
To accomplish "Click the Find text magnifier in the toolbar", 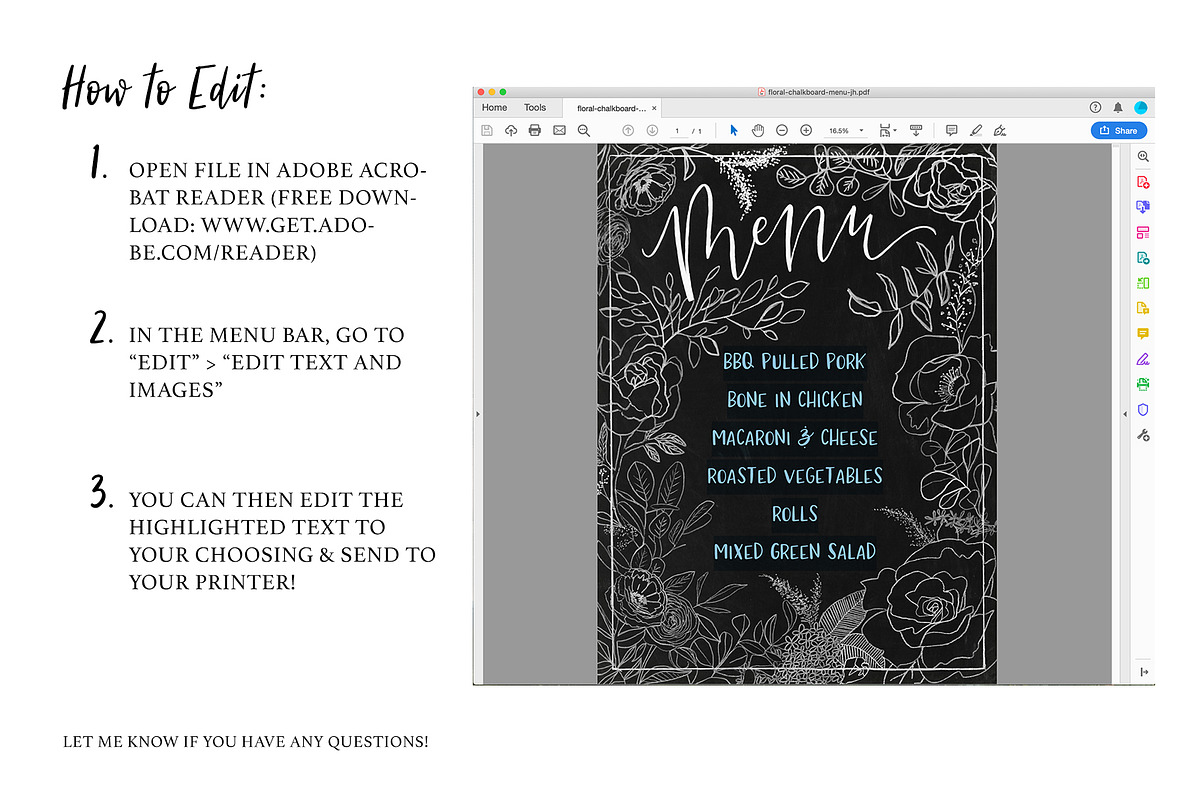I will click(x=584, y=130).
